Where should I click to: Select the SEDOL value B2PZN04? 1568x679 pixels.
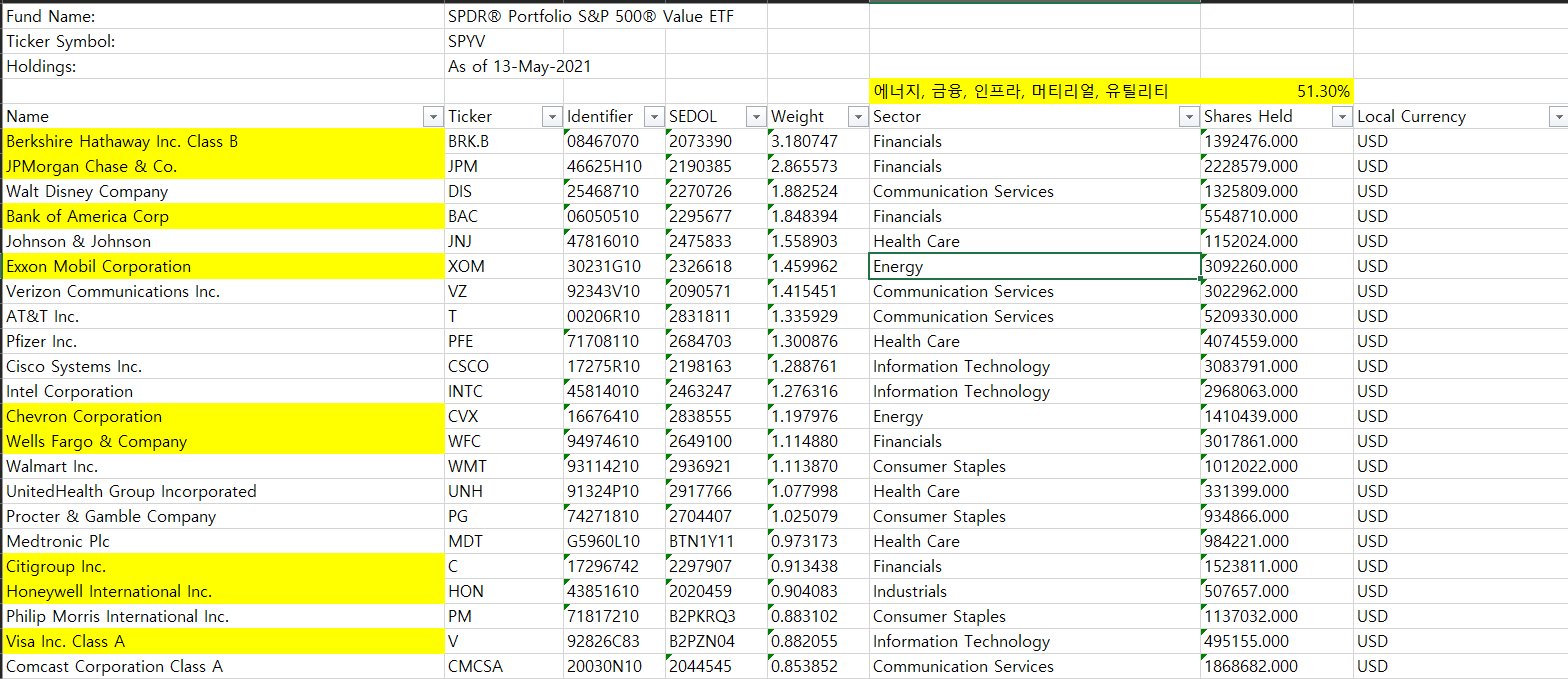click(716, 641)
